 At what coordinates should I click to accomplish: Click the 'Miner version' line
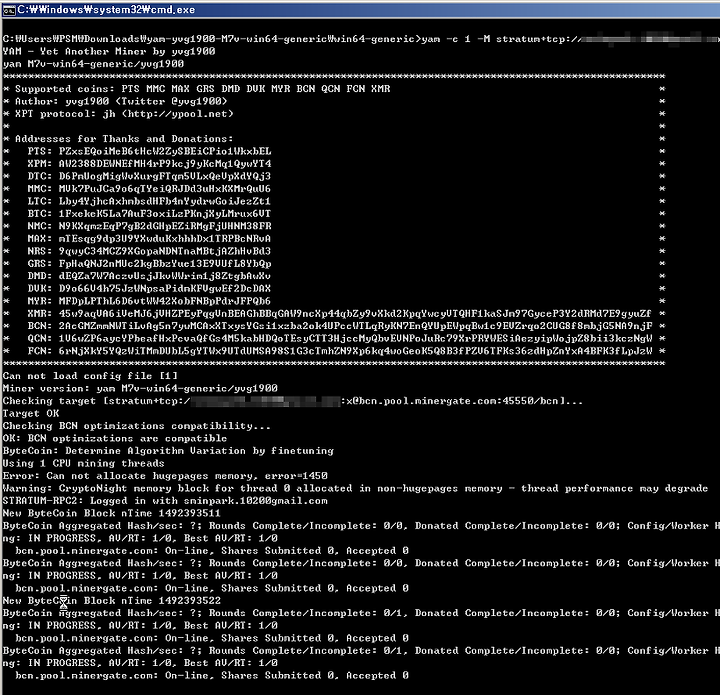[140, 388]
